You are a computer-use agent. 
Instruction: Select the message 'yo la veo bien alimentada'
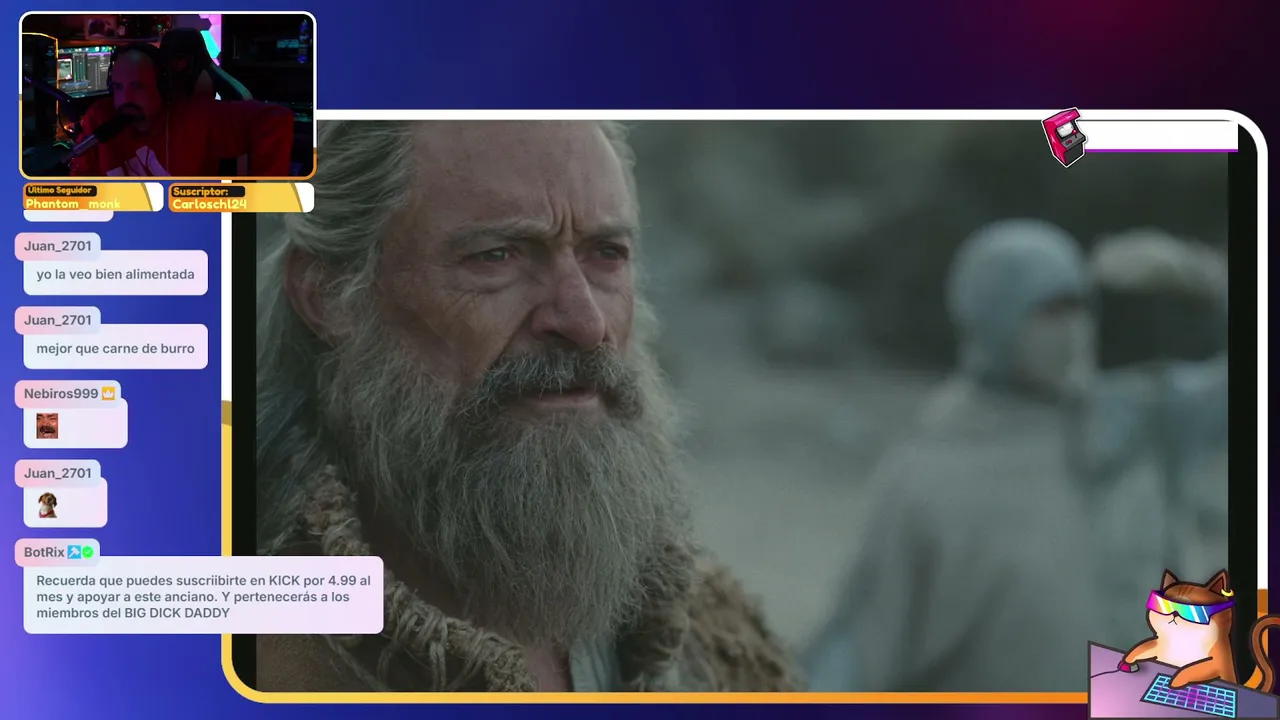click(x=116, y=274)
